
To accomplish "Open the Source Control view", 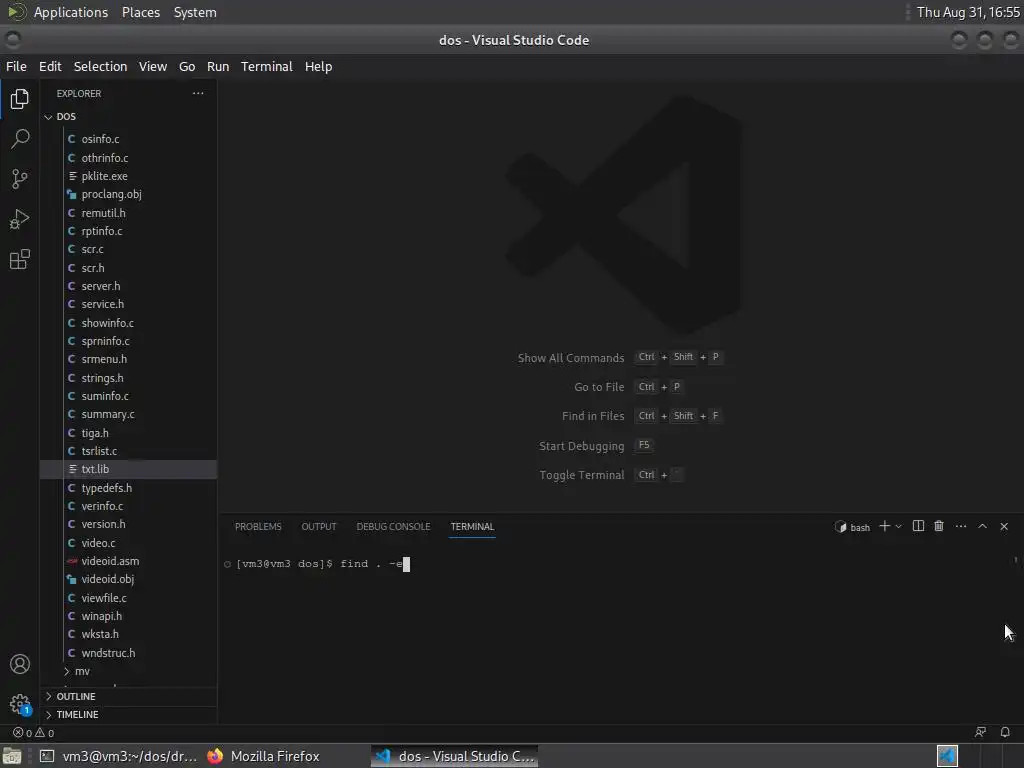I will [20, 179].
